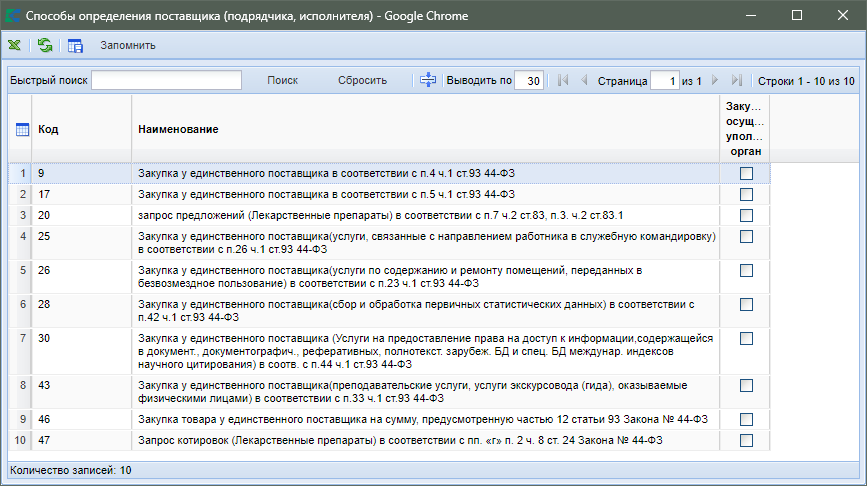Image resolution: width=867 pixels, height=486 pixels.
Task: Jump to the last page arrow
Action: coord(737,80)
